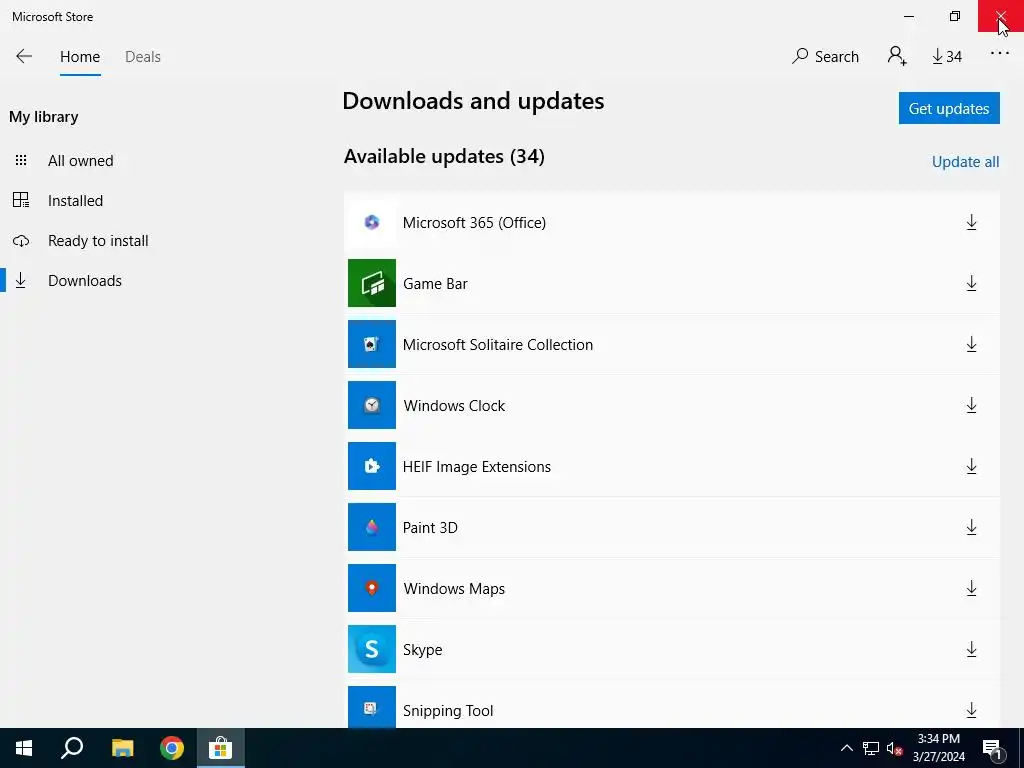Open File Explorer from taskbar
1024x768 pixels.
122,748
